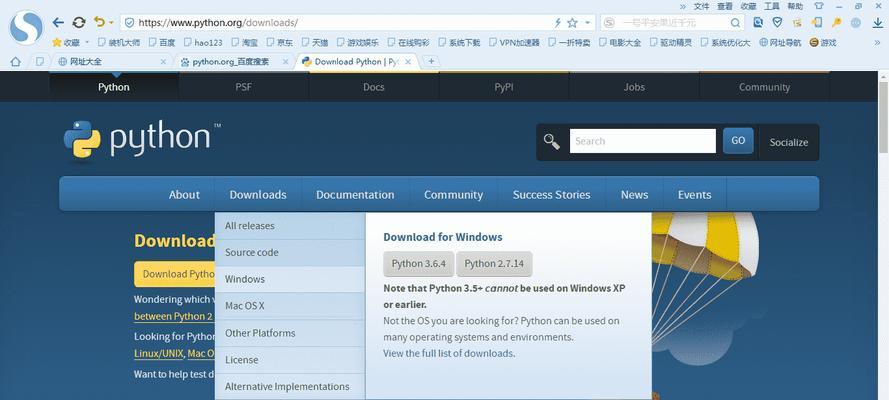Focus the python.org Search input
Screen dimensions: 889x400
(x=642, y=141)
